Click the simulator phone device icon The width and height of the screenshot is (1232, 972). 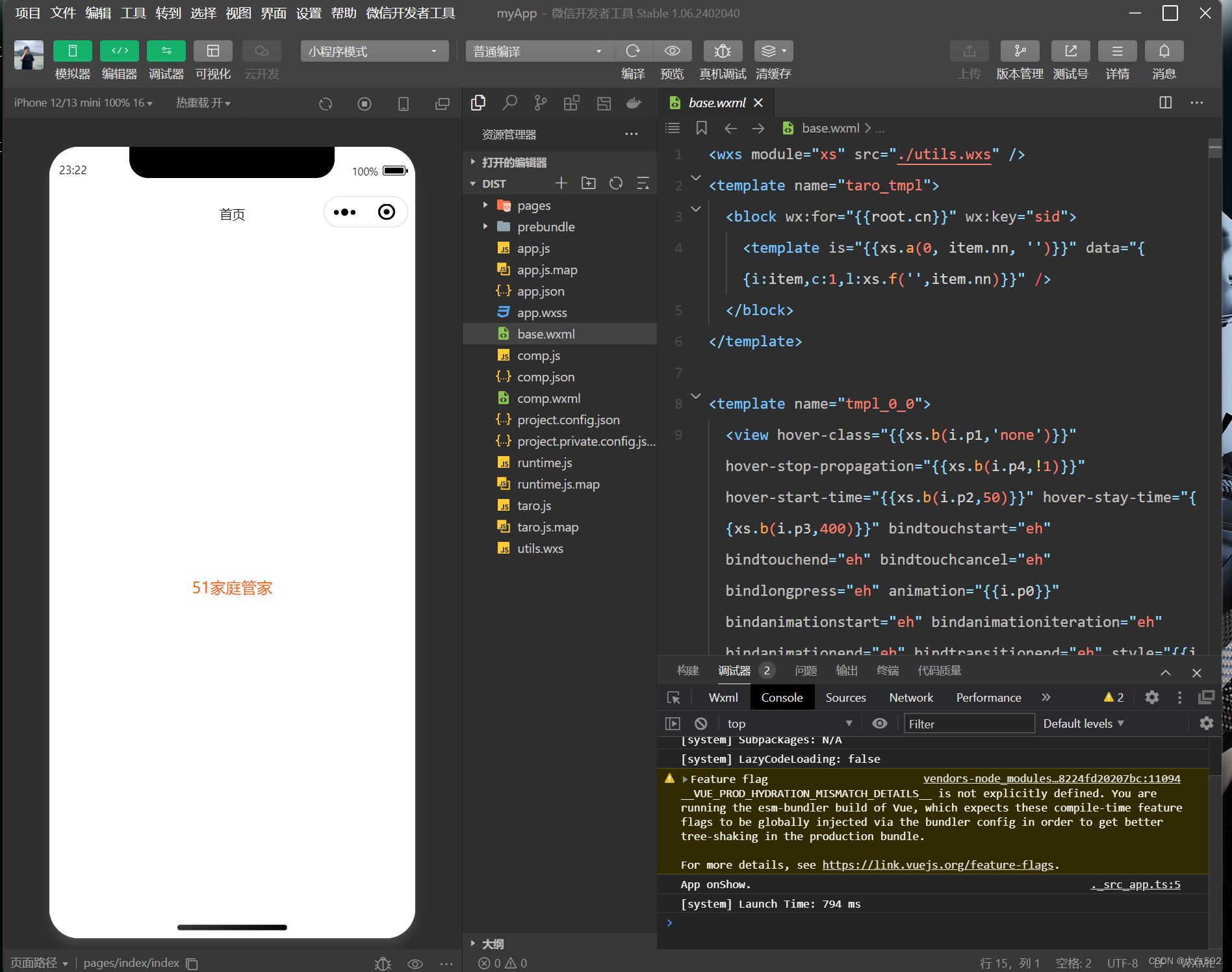[403, 103]
